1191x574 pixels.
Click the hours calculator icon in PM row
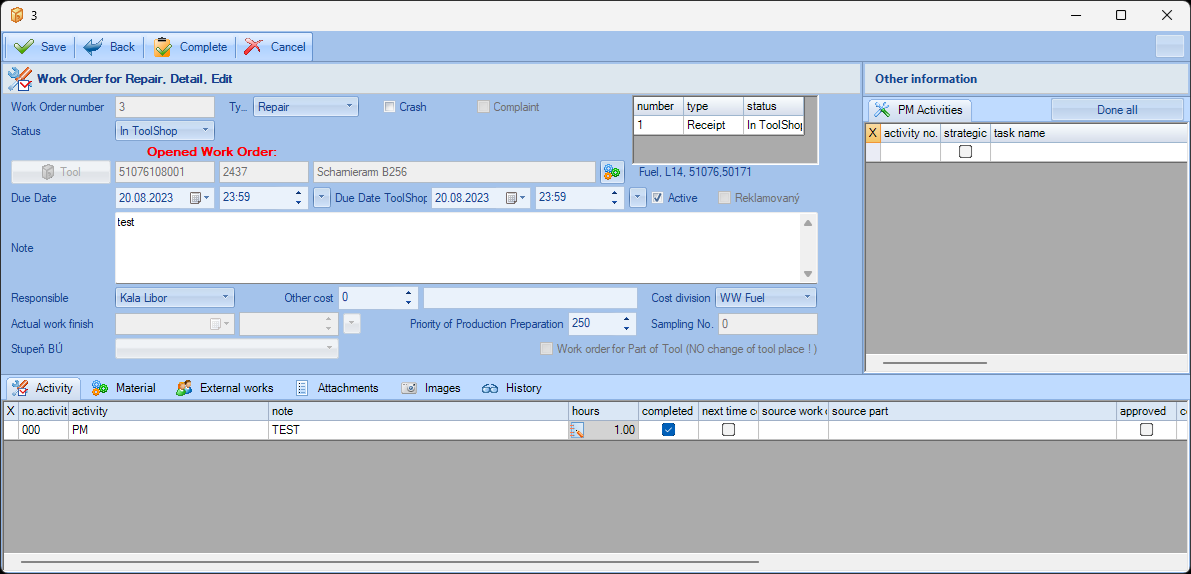pyautogui.click(x=577, y=430)
